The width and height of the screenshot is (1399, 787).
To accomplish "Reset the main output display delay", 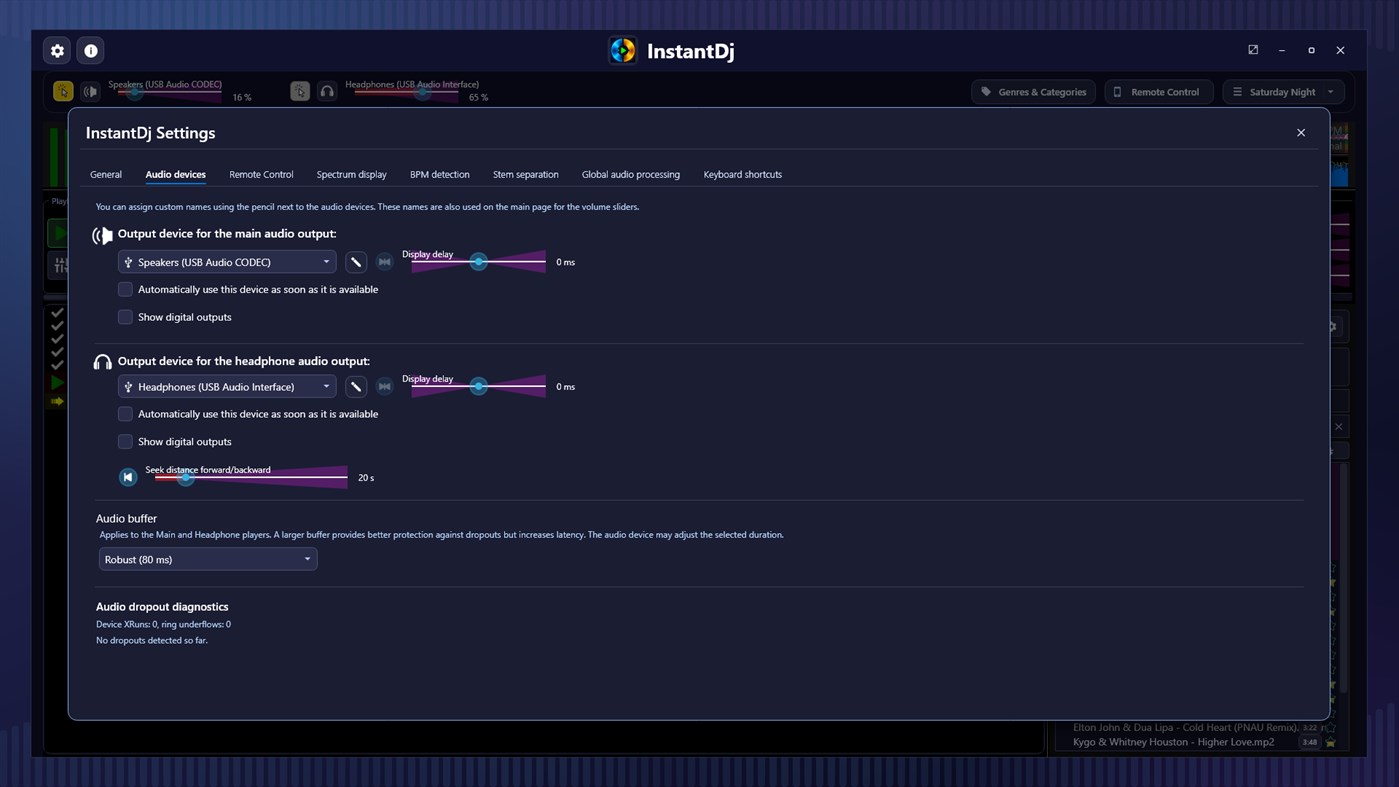I will [385, 262].
